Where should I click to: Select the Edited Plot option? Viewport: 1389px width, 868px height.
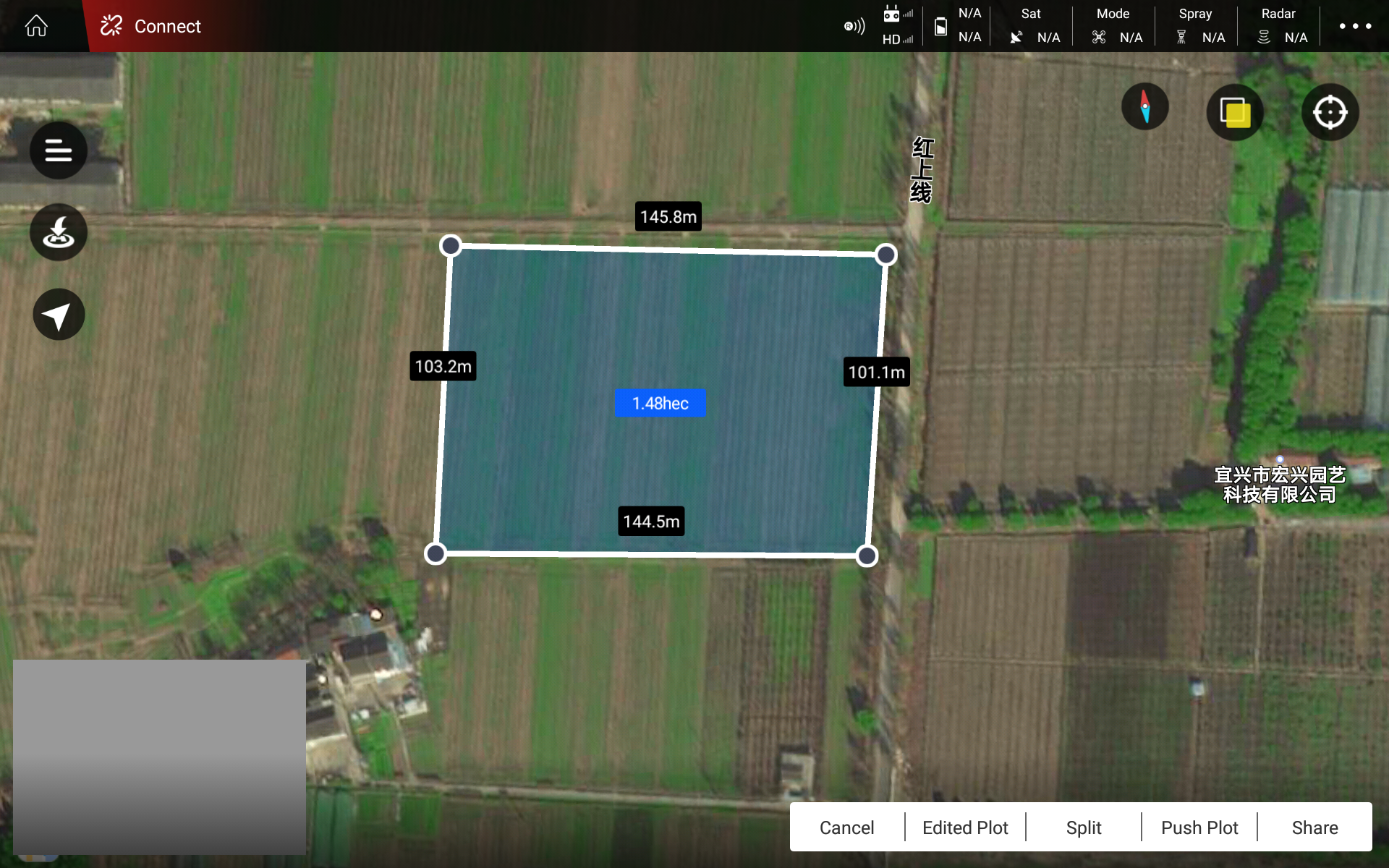click(x=965, y=827)
